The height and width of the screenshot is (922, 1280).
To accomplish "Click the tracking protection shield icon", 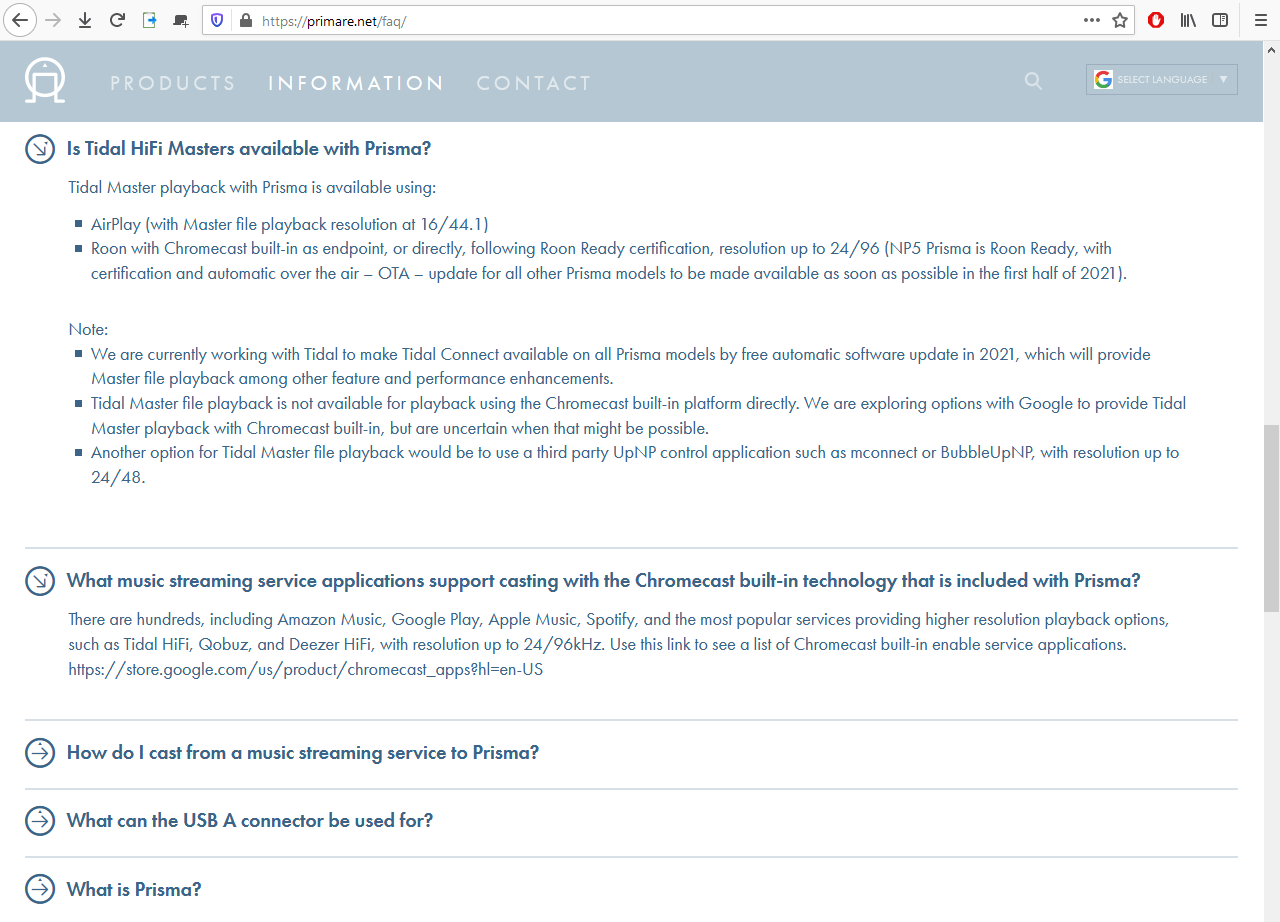I will pyautogui.click(x=218, y=20).
